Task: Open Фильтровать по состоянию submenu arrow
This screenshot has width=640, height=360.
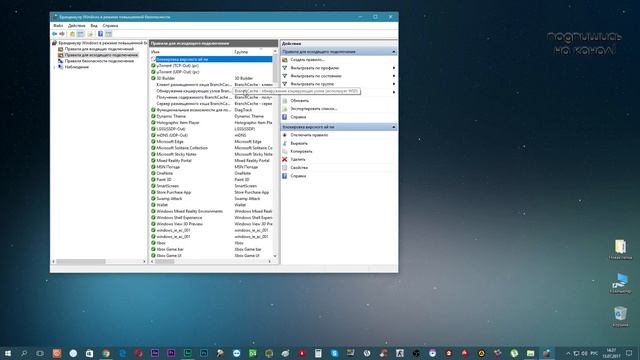Action: click(393, 76)
